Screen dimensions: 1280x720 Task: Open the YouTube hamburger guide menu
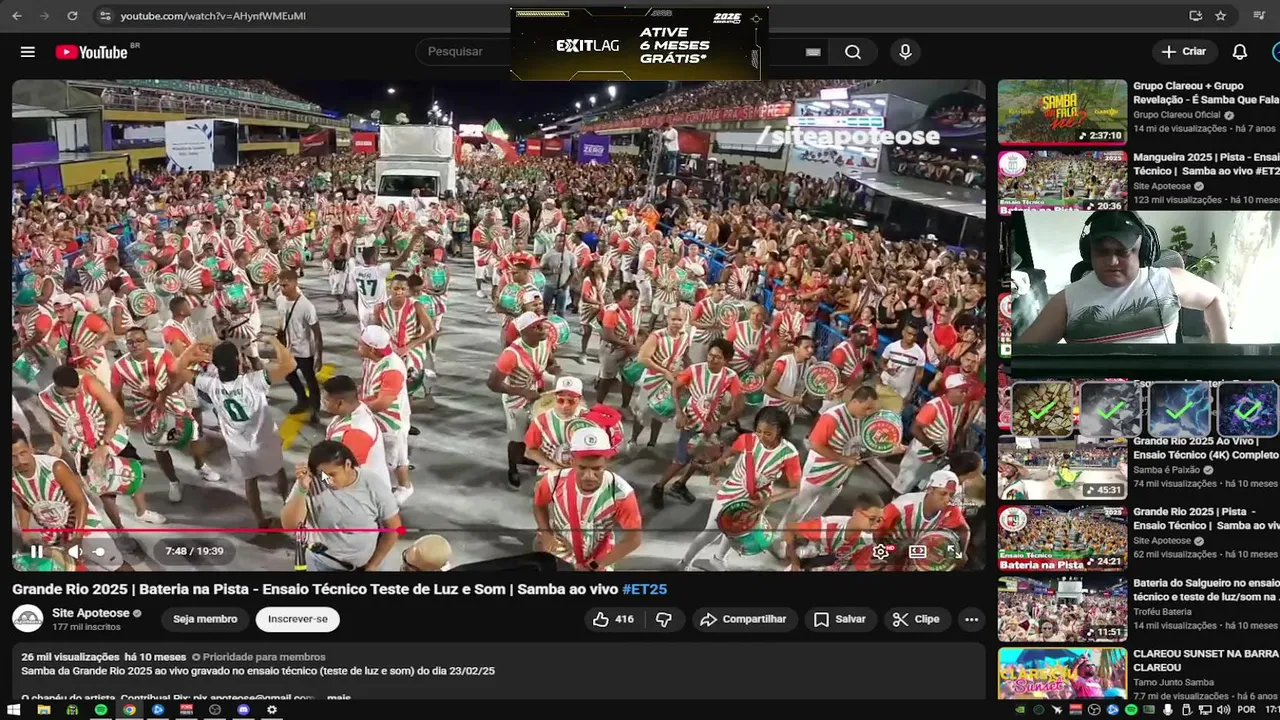(28, 52)
